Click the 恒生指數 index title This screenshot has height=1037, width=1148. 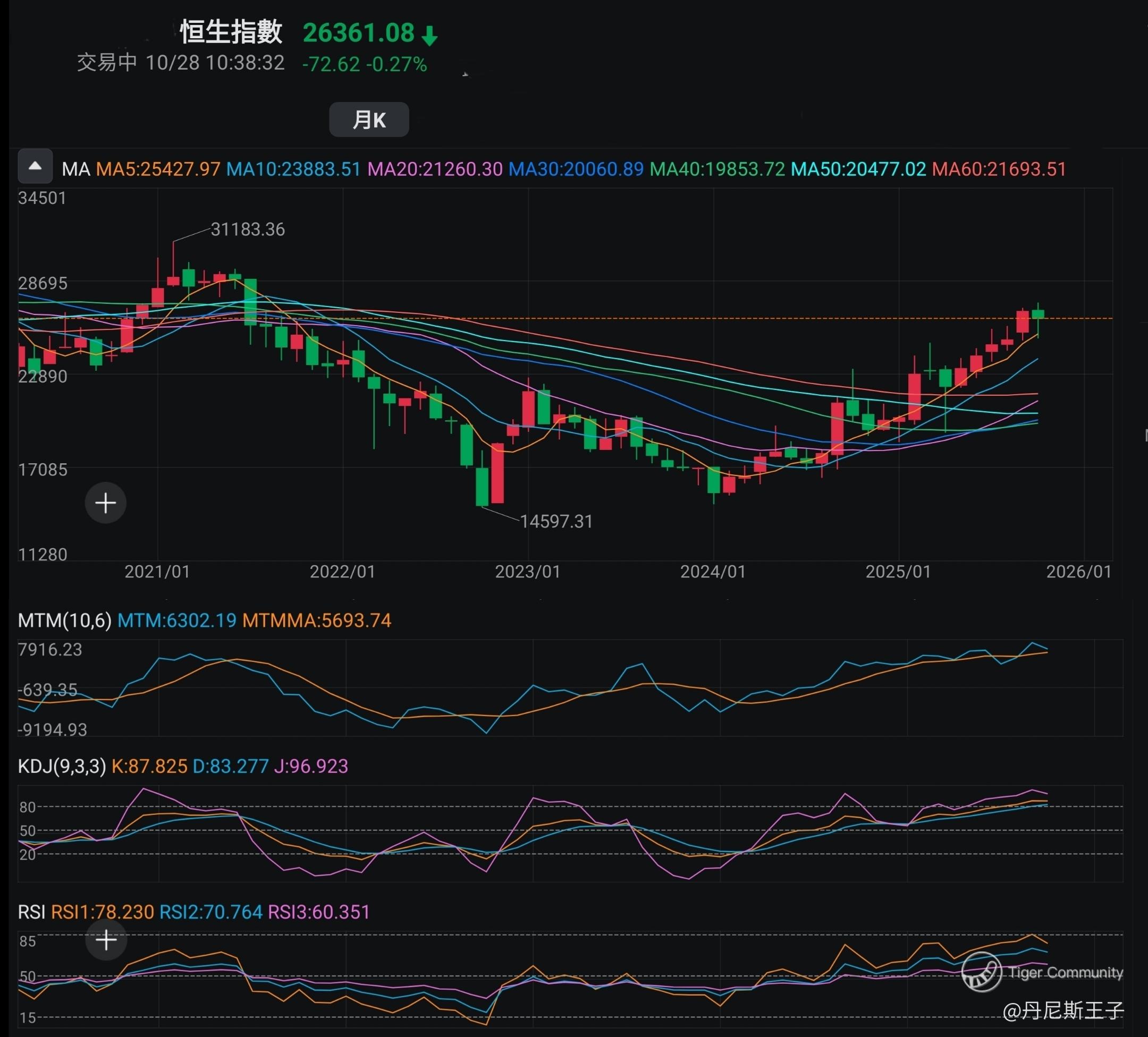[x=231, y=32]
